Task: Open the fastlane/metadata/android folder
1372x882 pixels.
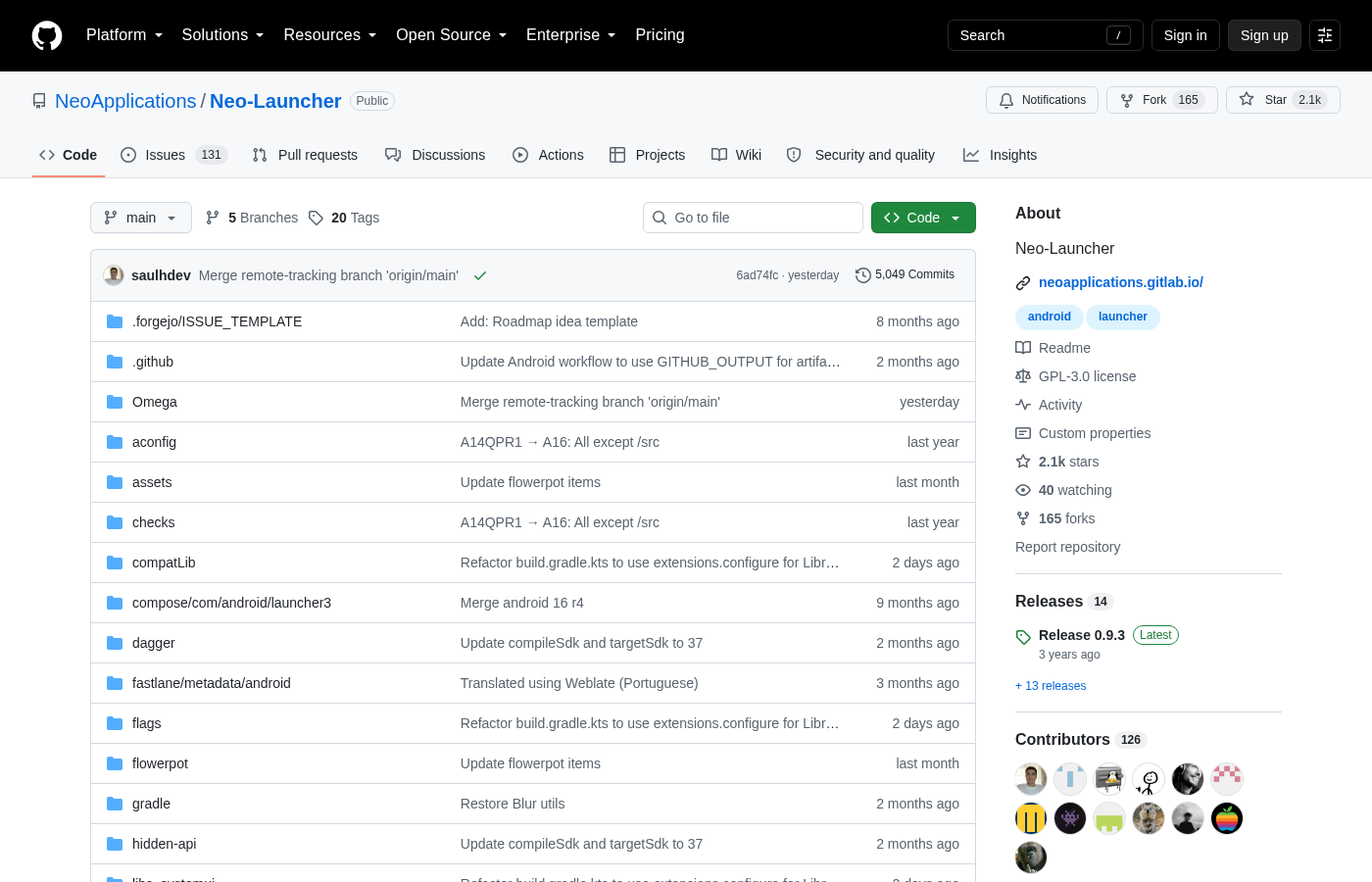Action: click(212, 683)
